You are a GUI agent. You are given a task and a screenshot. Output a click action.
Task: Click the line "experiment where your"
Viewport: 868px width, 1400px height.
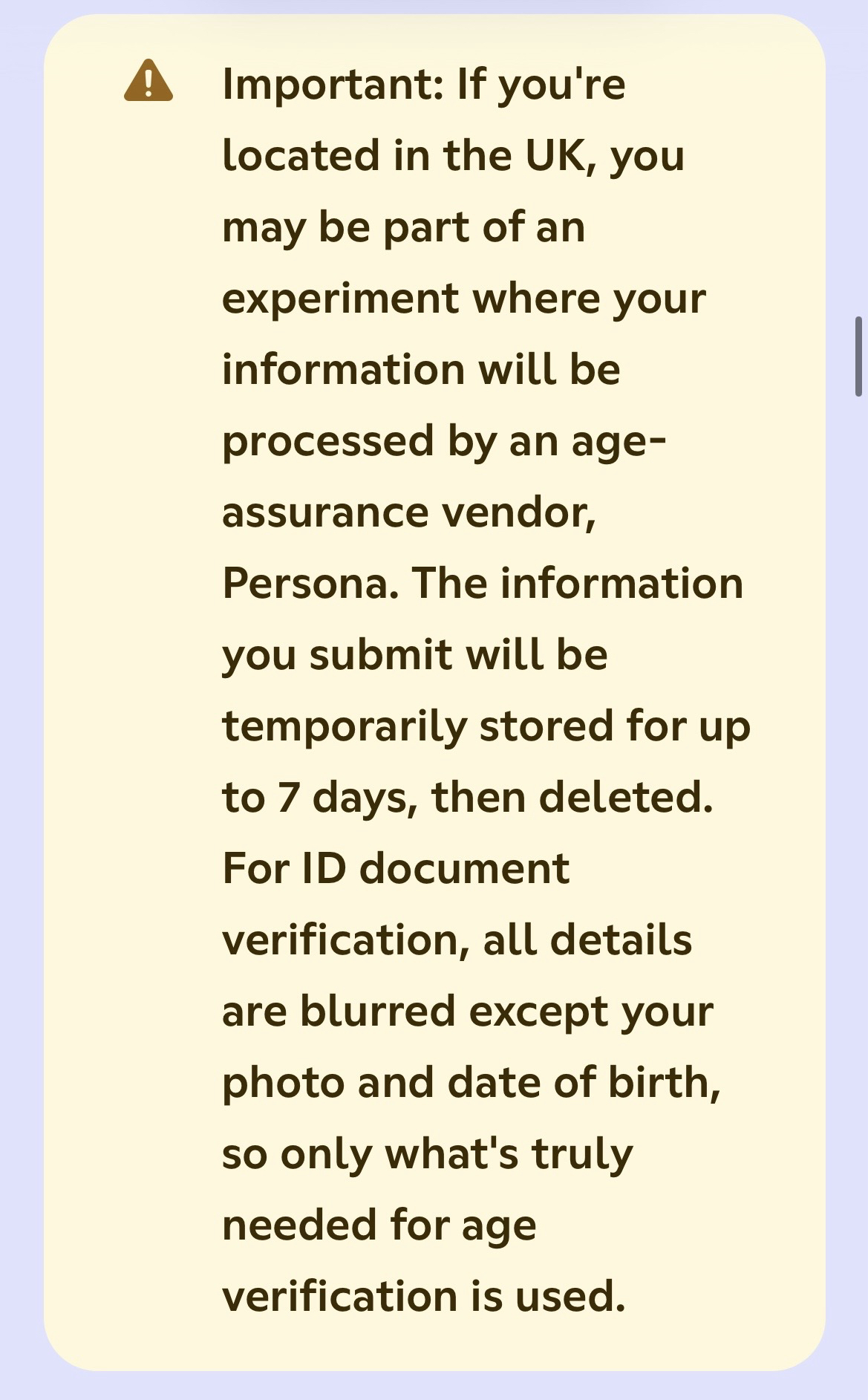point(464,298)
